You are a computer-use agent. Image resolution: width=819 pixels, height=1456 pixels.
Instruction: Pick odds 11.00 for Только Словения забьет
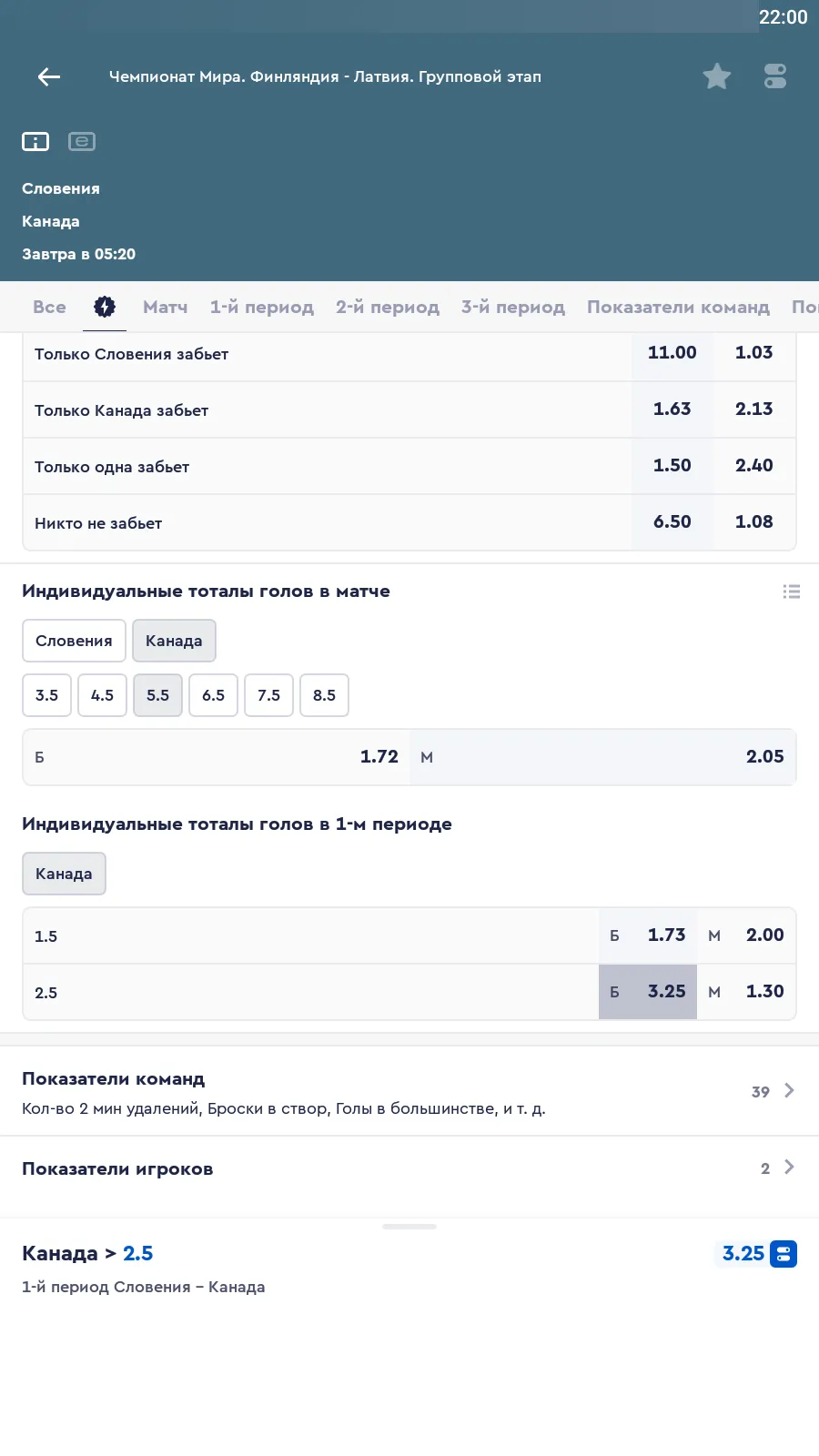(x=672, y=353)
